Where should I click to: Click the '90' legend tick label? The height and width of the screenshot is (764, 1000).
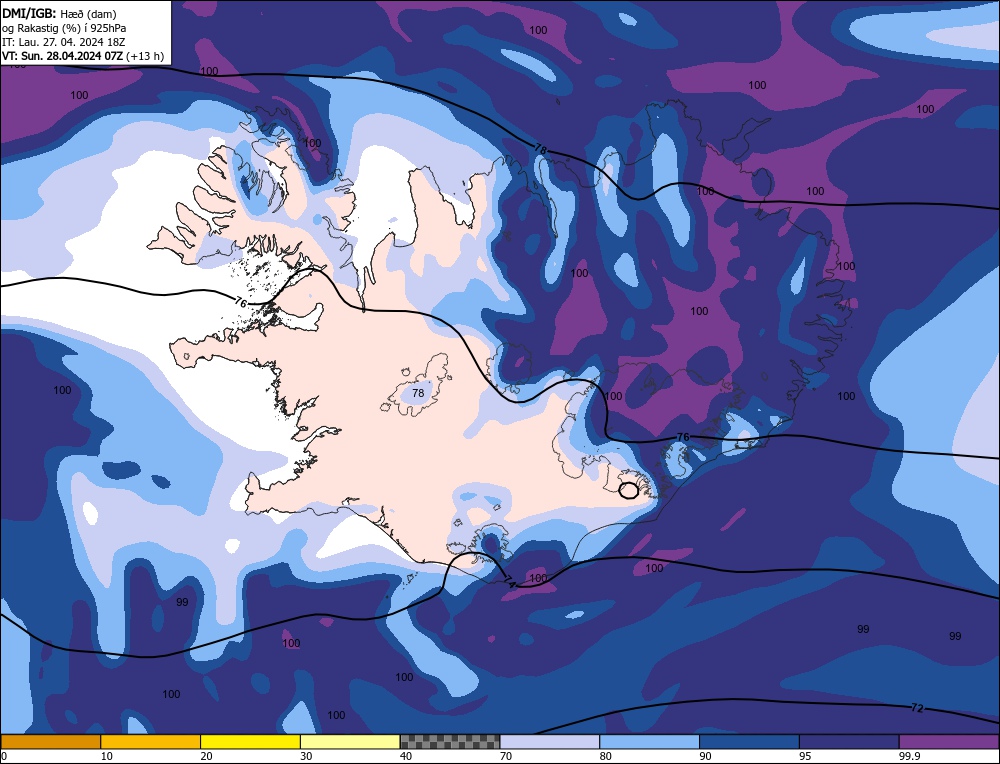pos(705,756)
